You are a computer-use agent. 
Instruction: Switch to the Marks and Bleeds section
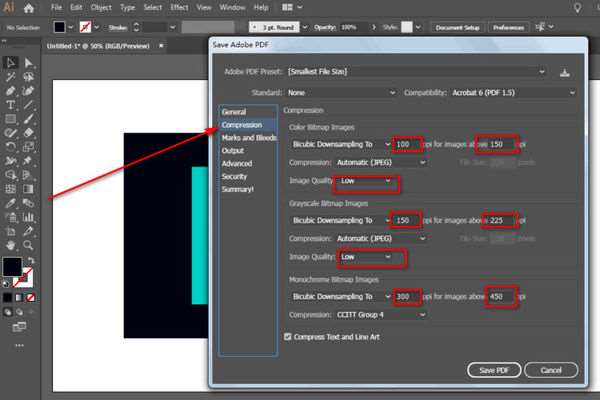(249, 138)
